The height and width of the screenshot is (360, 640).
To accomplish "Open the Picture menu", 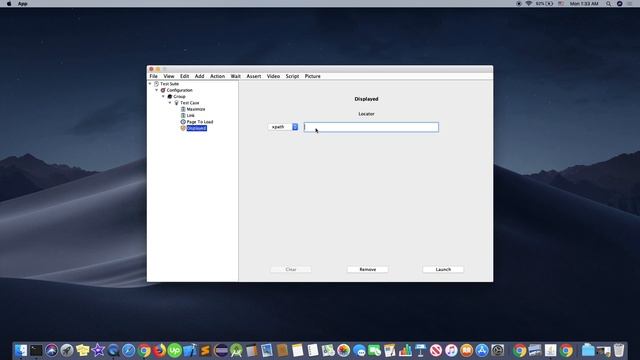I will (313, 76).
